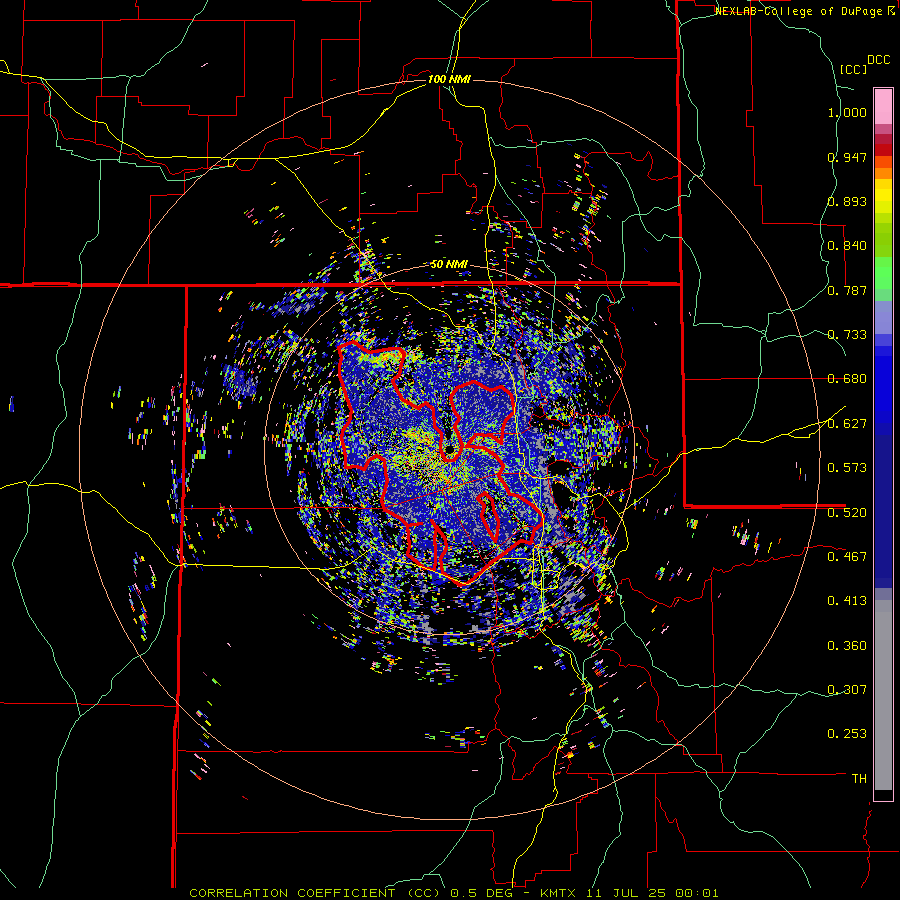The height and width of the screenshot is (900, 900).
Task: Click the DCC label above the legend
Action: (878, 60)
